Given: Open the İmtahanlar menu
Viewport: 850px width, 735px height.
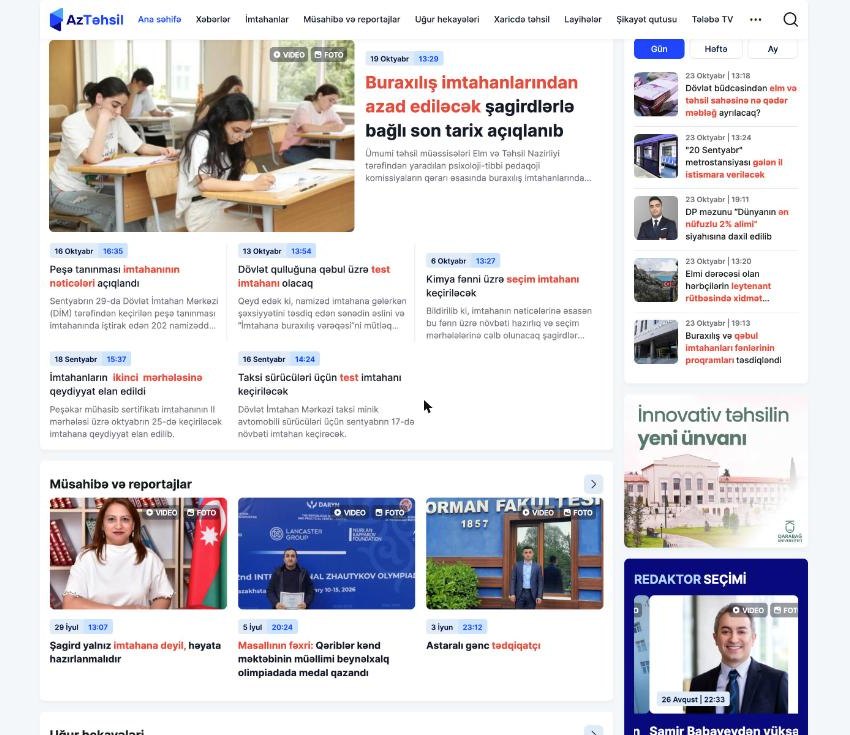Looking at the screenshot, I should [267, 20].
